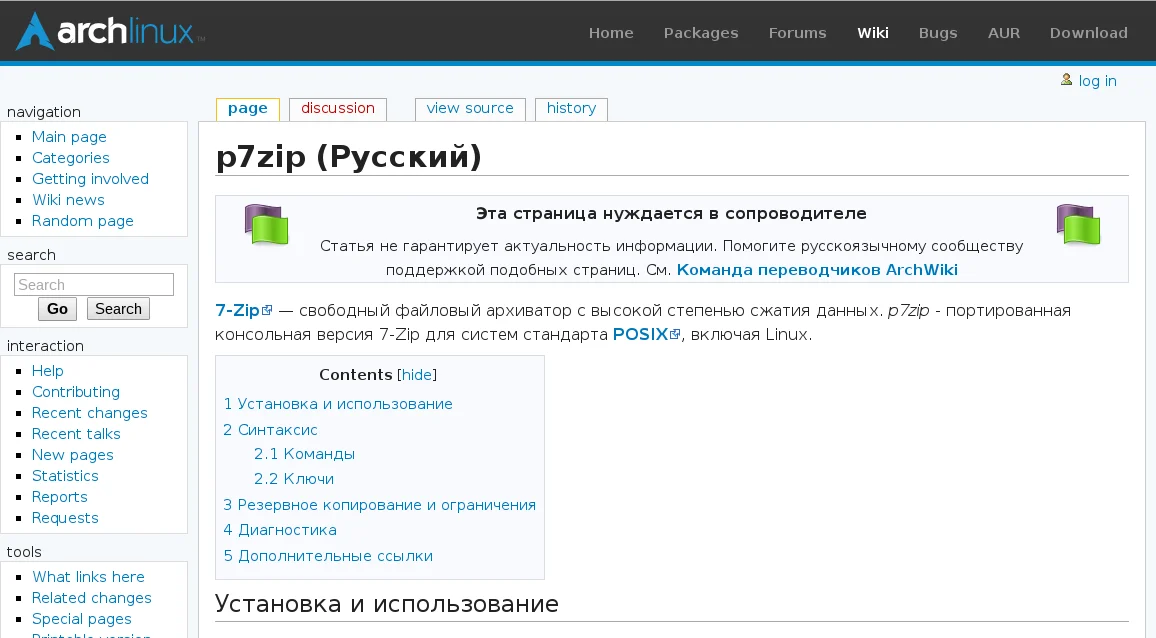Click the left green flag icon

click(x=266, y=224)
